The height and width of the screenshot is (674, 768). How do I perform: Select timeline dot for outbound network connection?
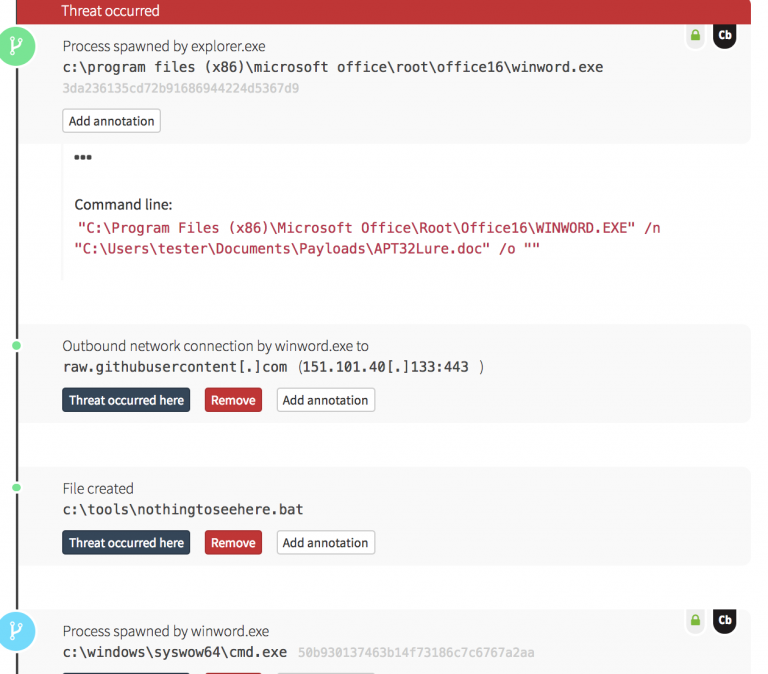[16, 345]
